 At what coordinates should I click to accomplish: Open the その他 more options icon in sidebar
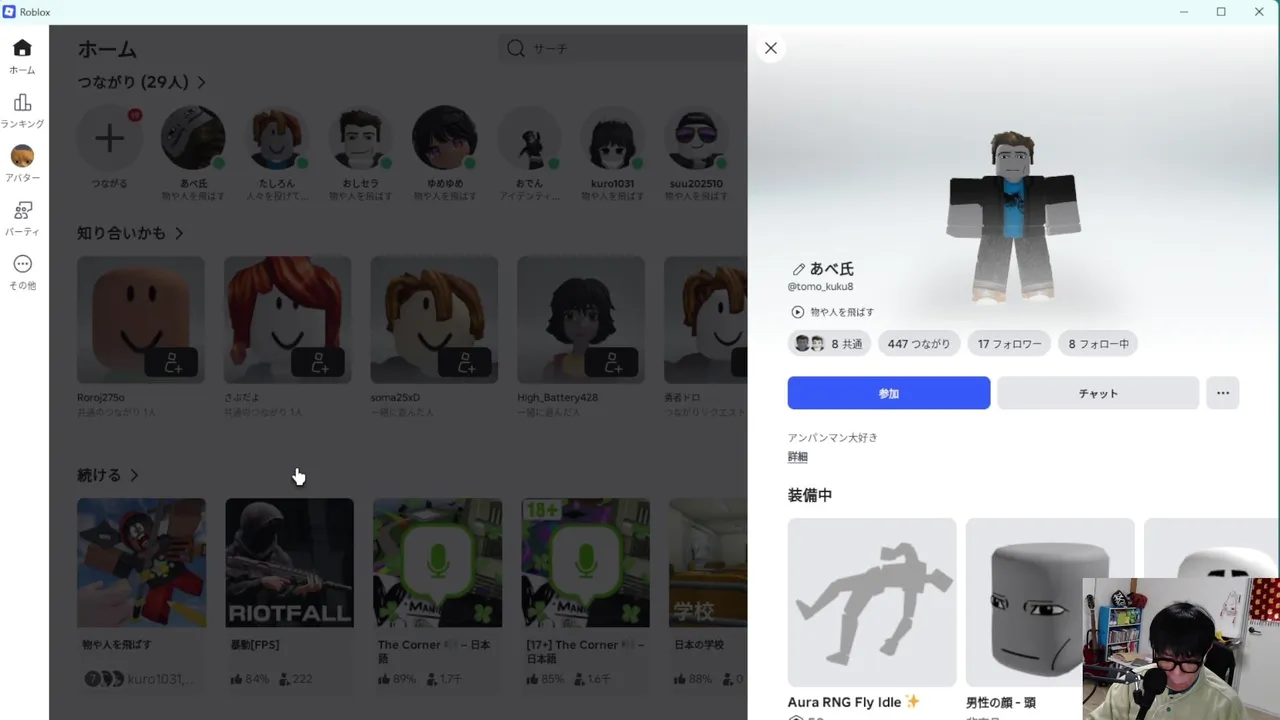coord(22,264)
